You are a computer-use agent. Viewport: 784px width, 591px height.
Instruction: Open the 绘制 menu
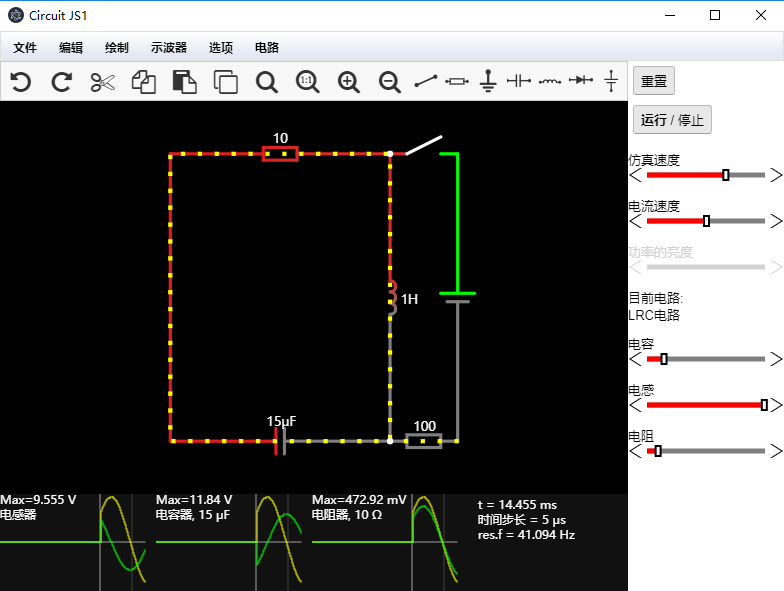117,48
